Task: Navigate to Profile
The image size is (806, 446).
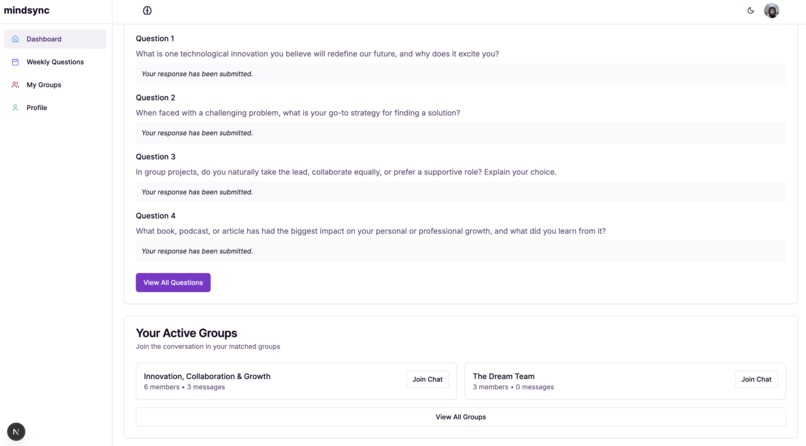Action: pos(55,108)
